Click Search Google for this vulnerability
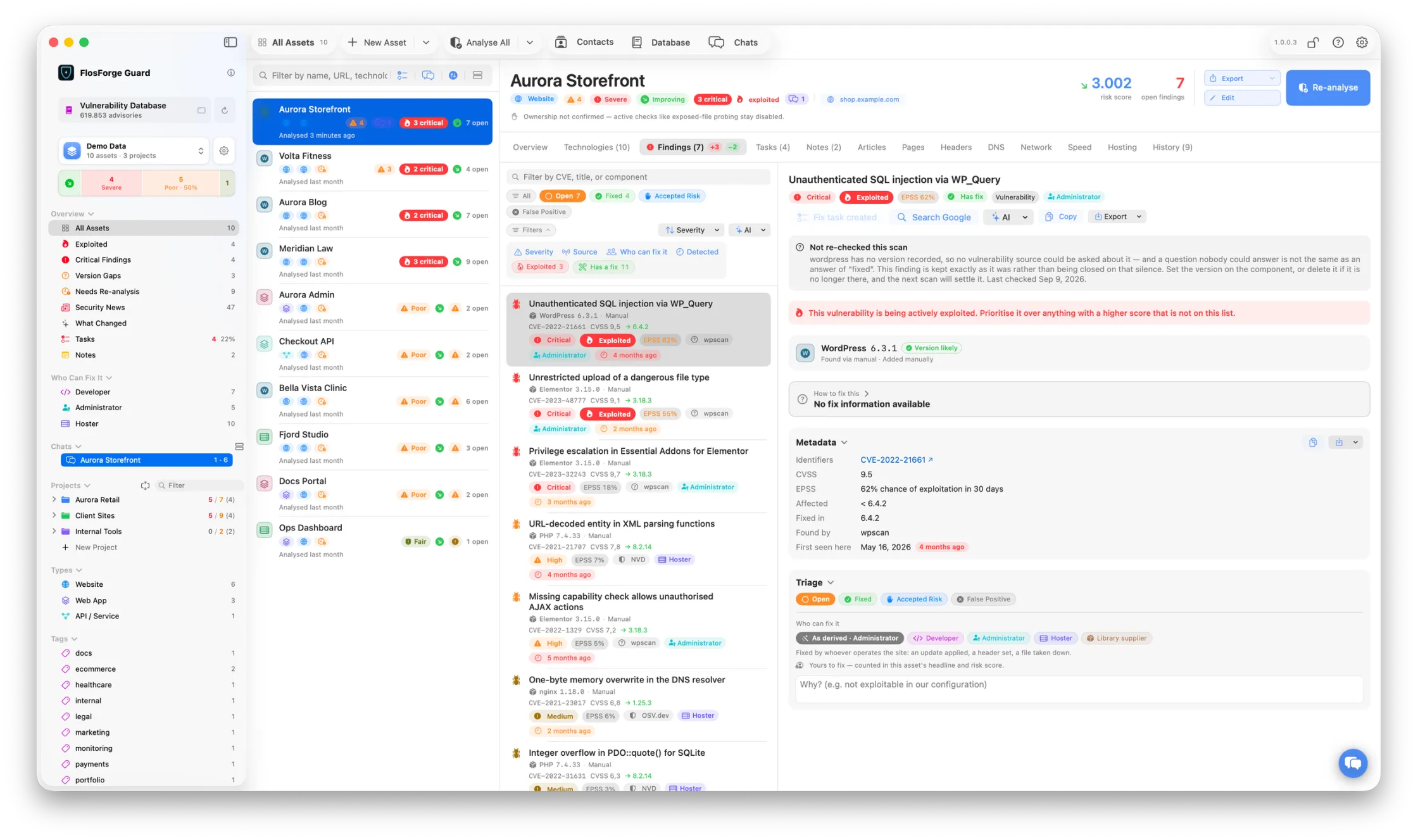 click(x=934, y=217)
